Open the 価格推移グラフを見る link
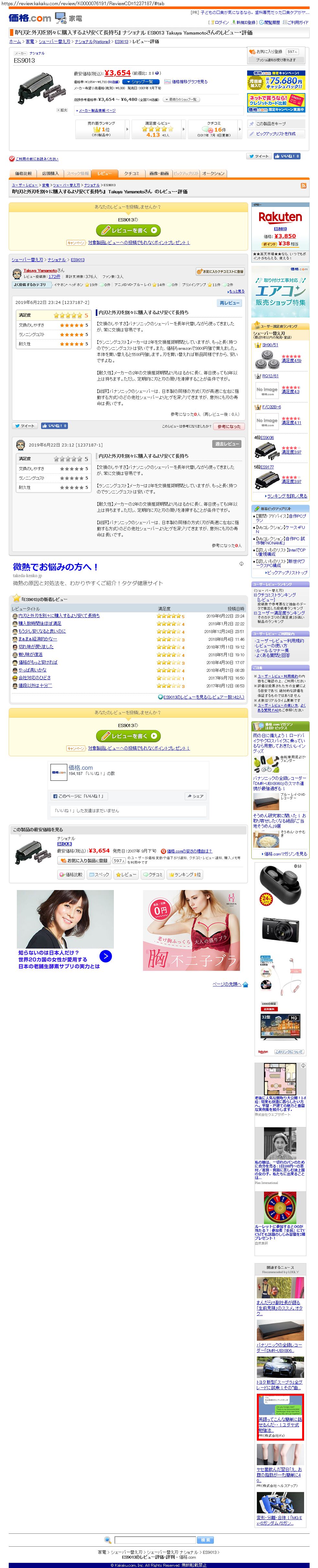Screen dimensions: 318x1568 pyautogui.click(x=186, y=81)
